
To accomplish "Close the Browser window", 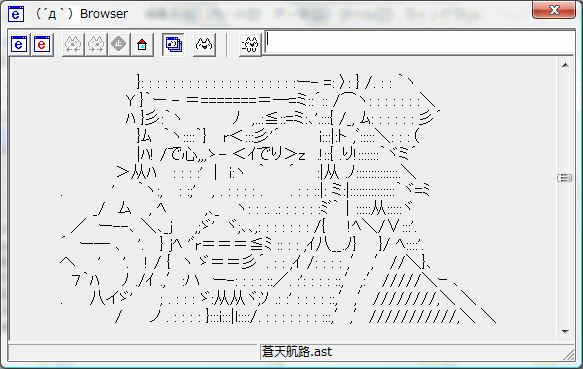I will coord(554,10).
